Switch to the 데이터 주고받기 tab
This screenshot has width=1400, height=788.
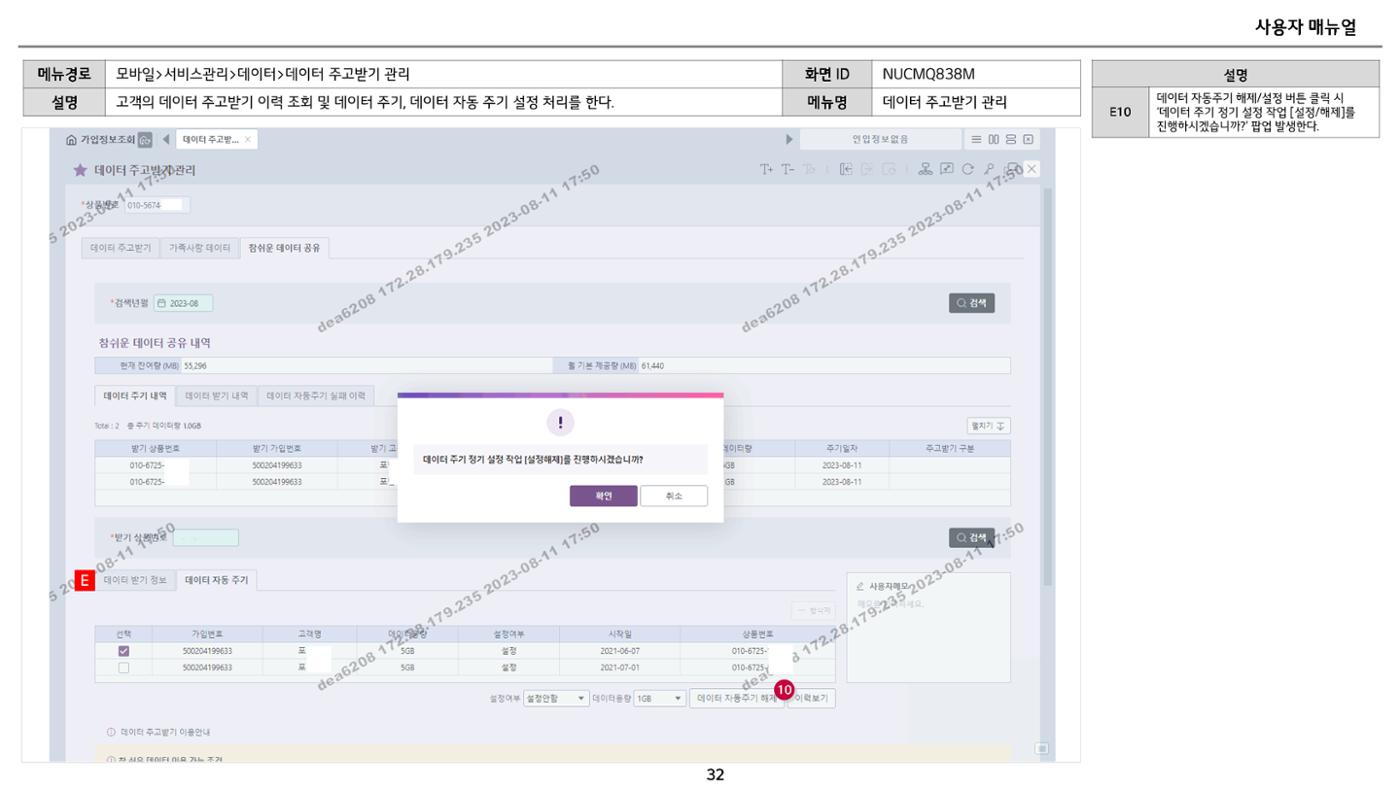pos(121,247)
